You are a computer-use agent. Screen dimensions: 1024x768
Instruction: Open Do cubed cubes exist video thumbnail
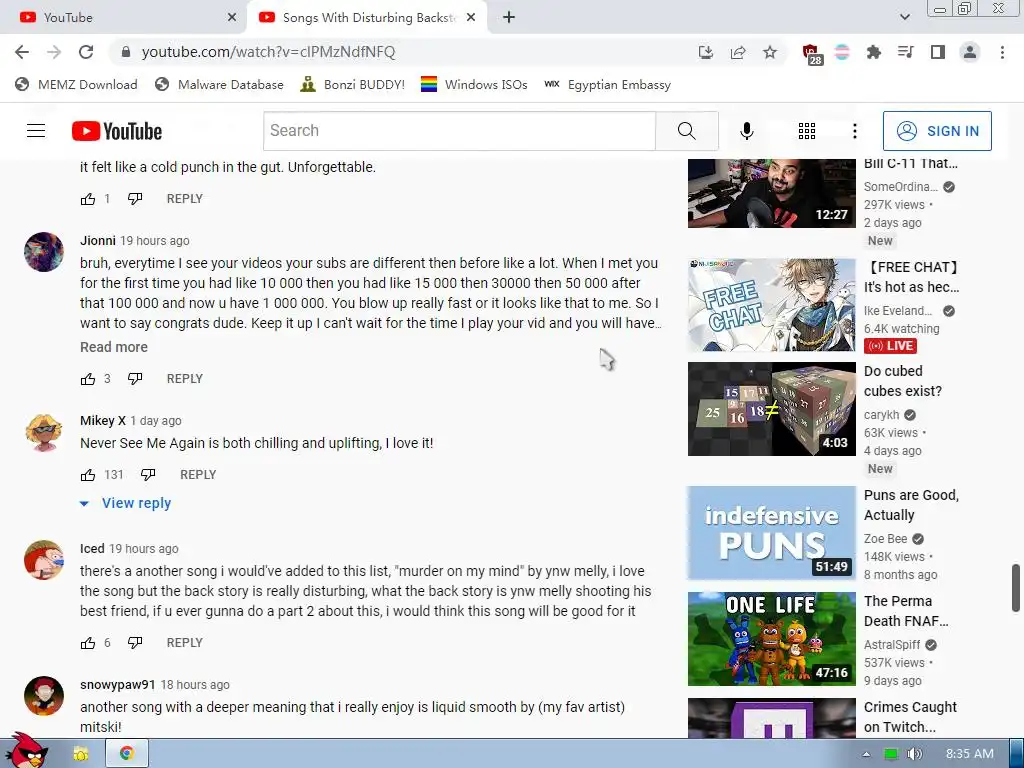pyautogui.click(x=771, y=409)
